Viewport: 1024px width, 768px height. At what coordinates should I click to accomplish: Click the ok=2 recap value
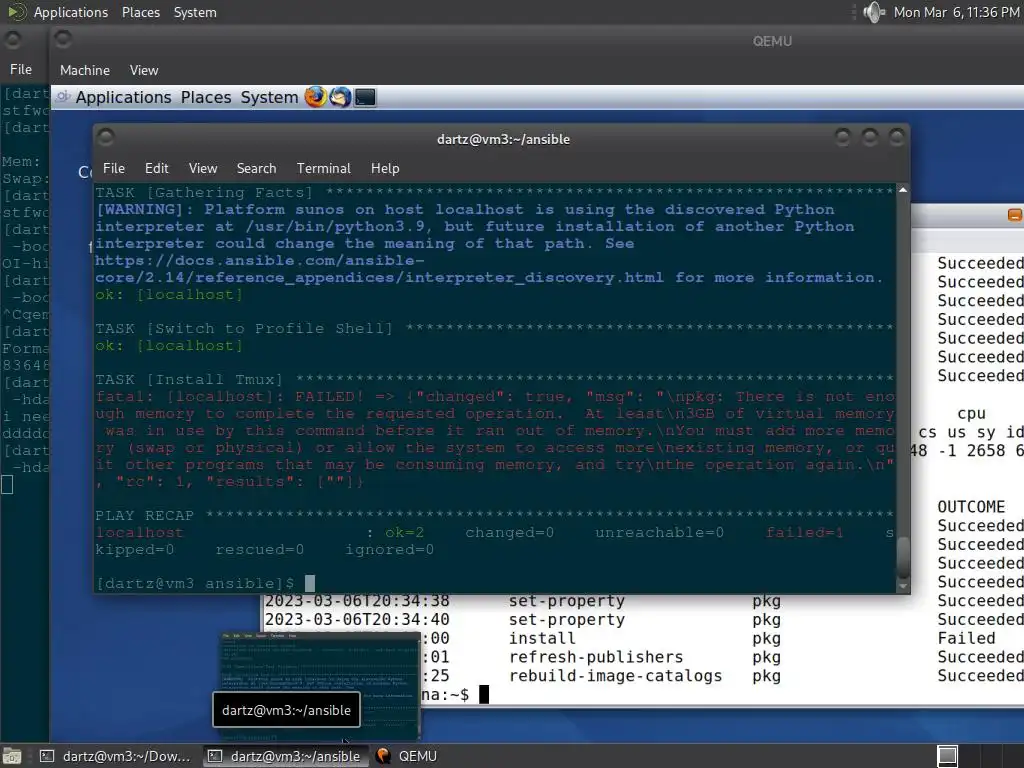coord(404,532)
